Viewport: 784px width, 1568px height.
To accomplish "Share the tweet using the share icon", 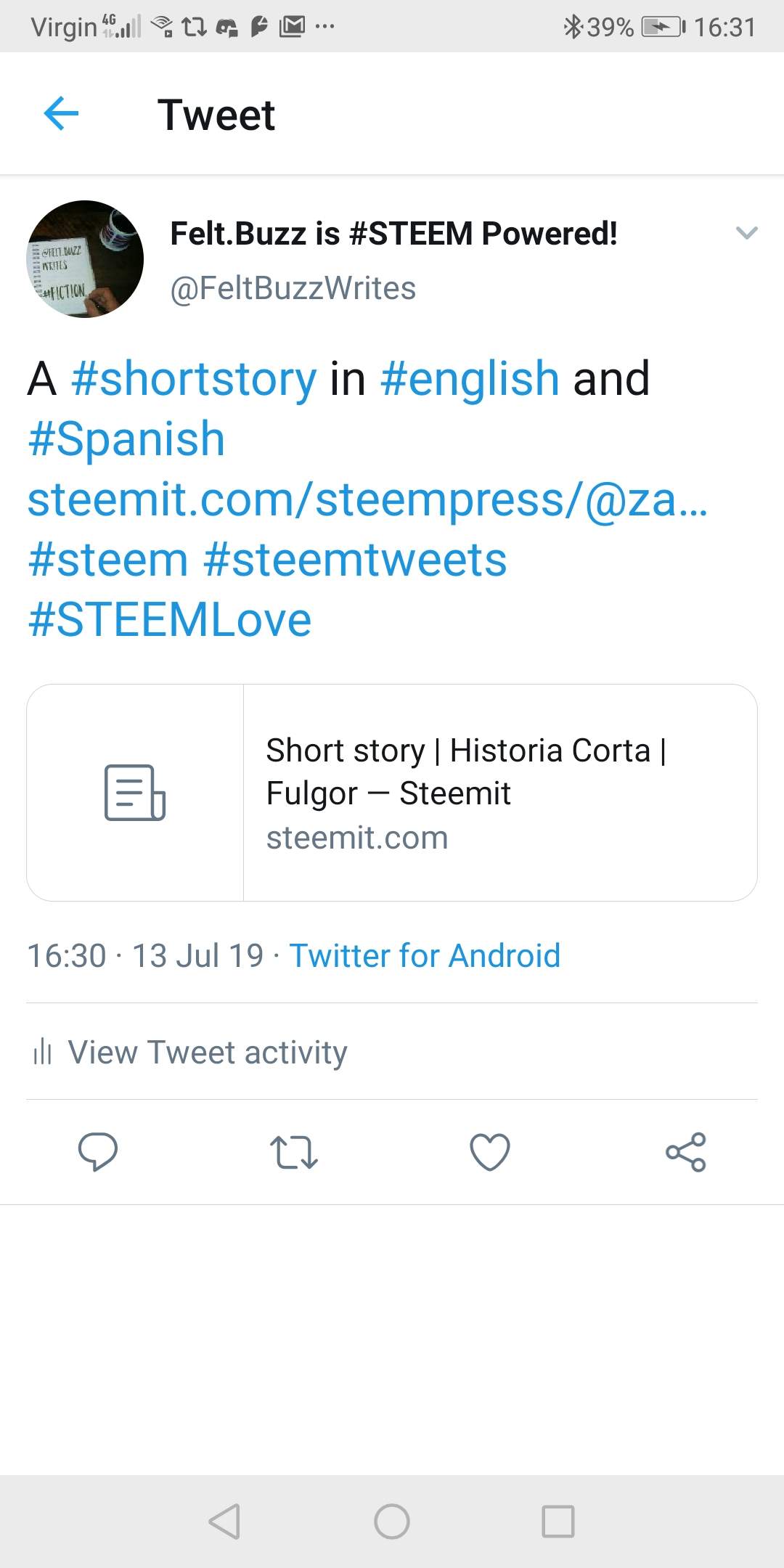I will [x=686, y=1152].
